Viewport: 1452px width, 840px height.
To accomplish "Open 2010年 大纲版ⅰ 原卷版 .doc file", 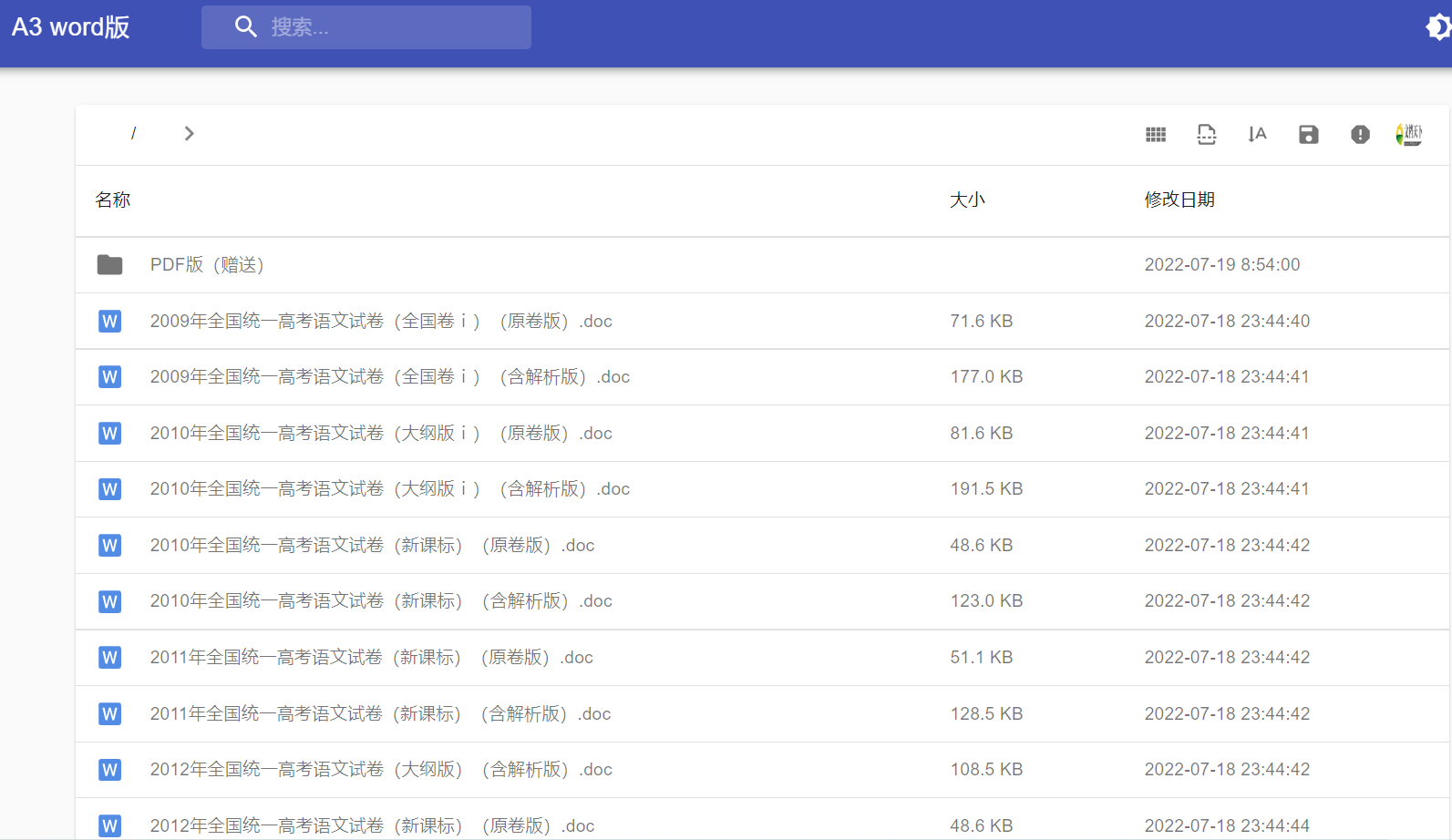I will 381,434.
